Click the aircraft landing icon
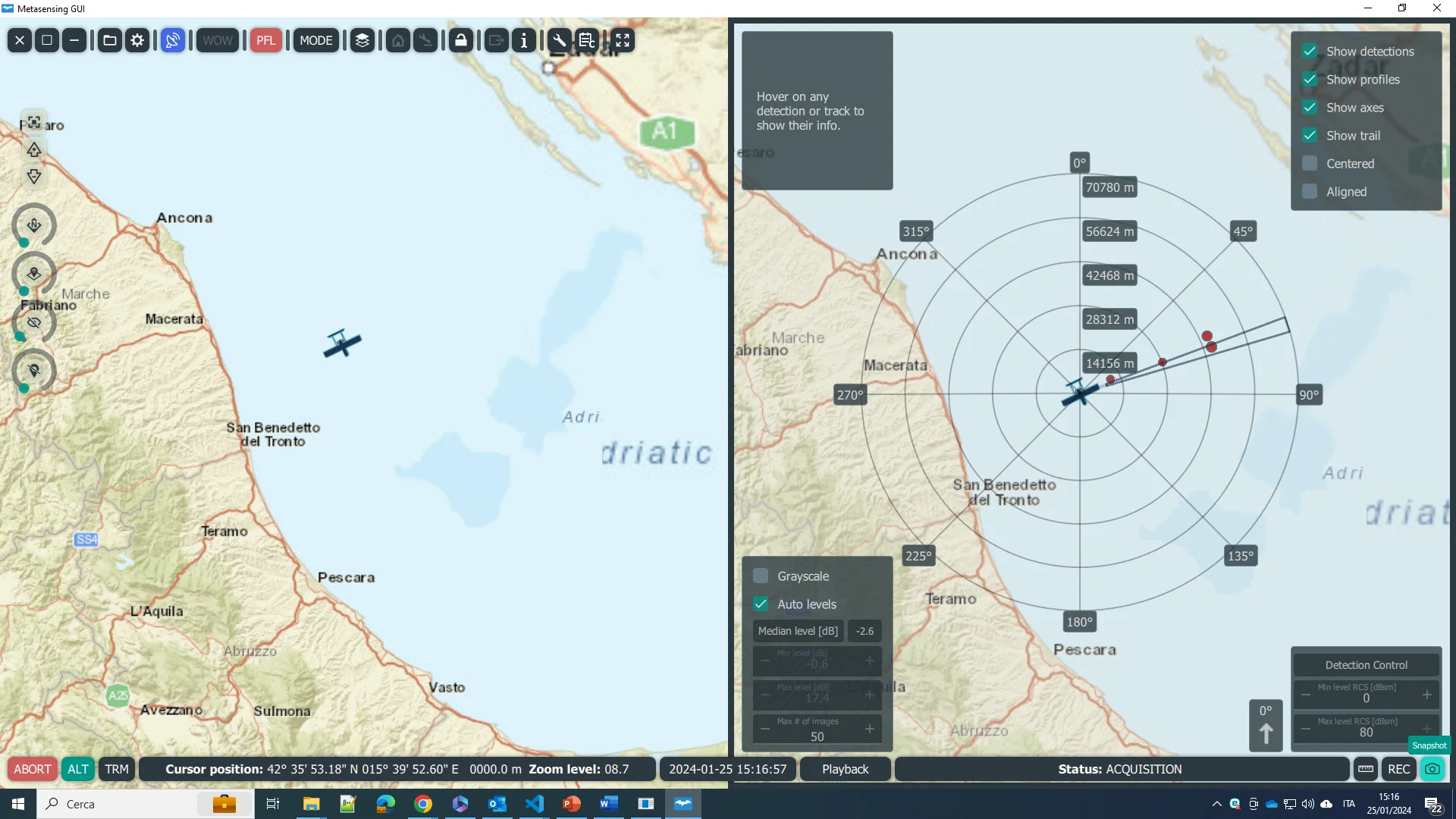Screen dimensions: 1456x819 coord(426,40)
